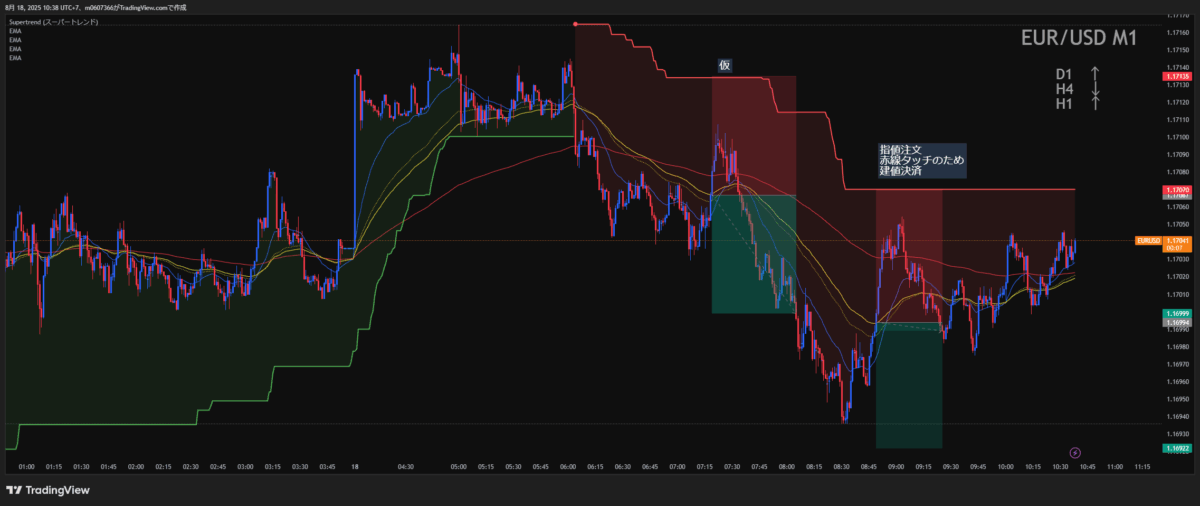Click the D1 up-arrow trend indicator
This screenshot has height=506, width=1200.
pyautogui.click(x=1095, y=74)
